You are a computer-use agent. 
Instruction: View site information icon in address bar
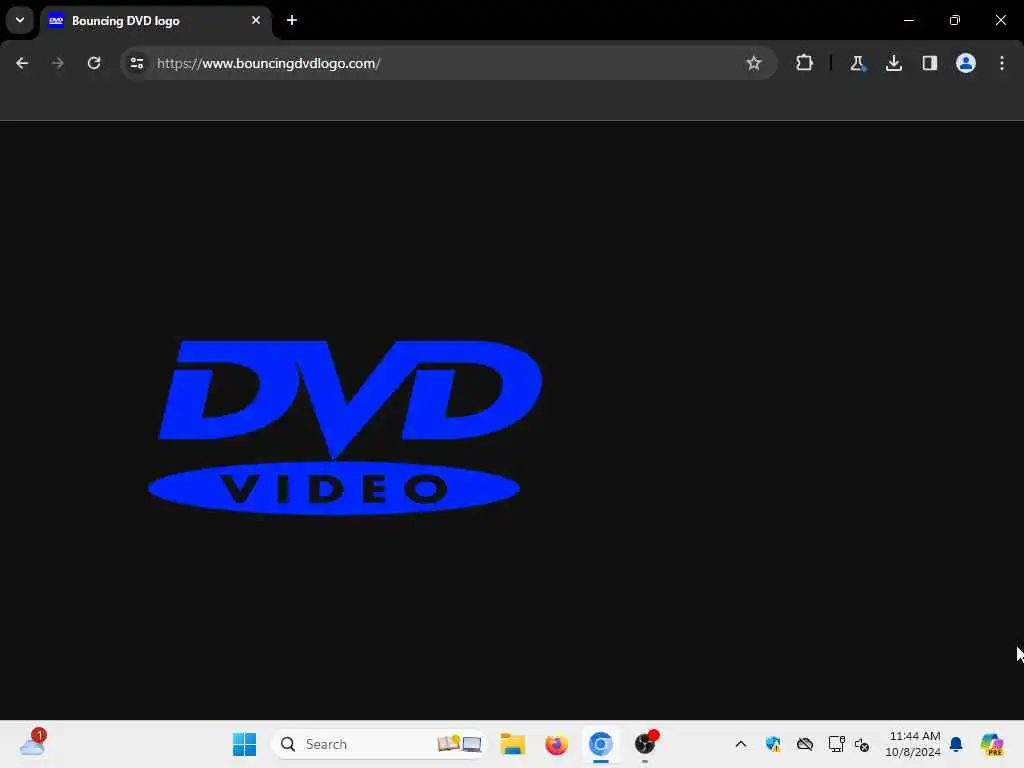136,63
